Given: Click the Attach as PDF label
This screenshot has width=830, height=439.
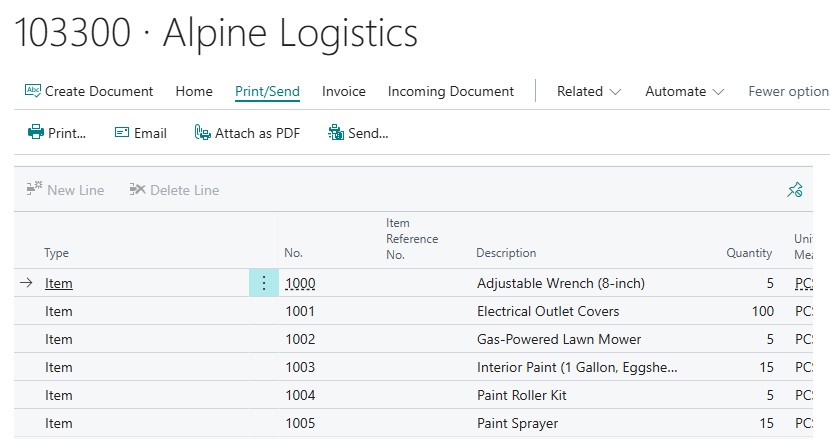Looking at the screenshot, I should (x=257, y=133).
